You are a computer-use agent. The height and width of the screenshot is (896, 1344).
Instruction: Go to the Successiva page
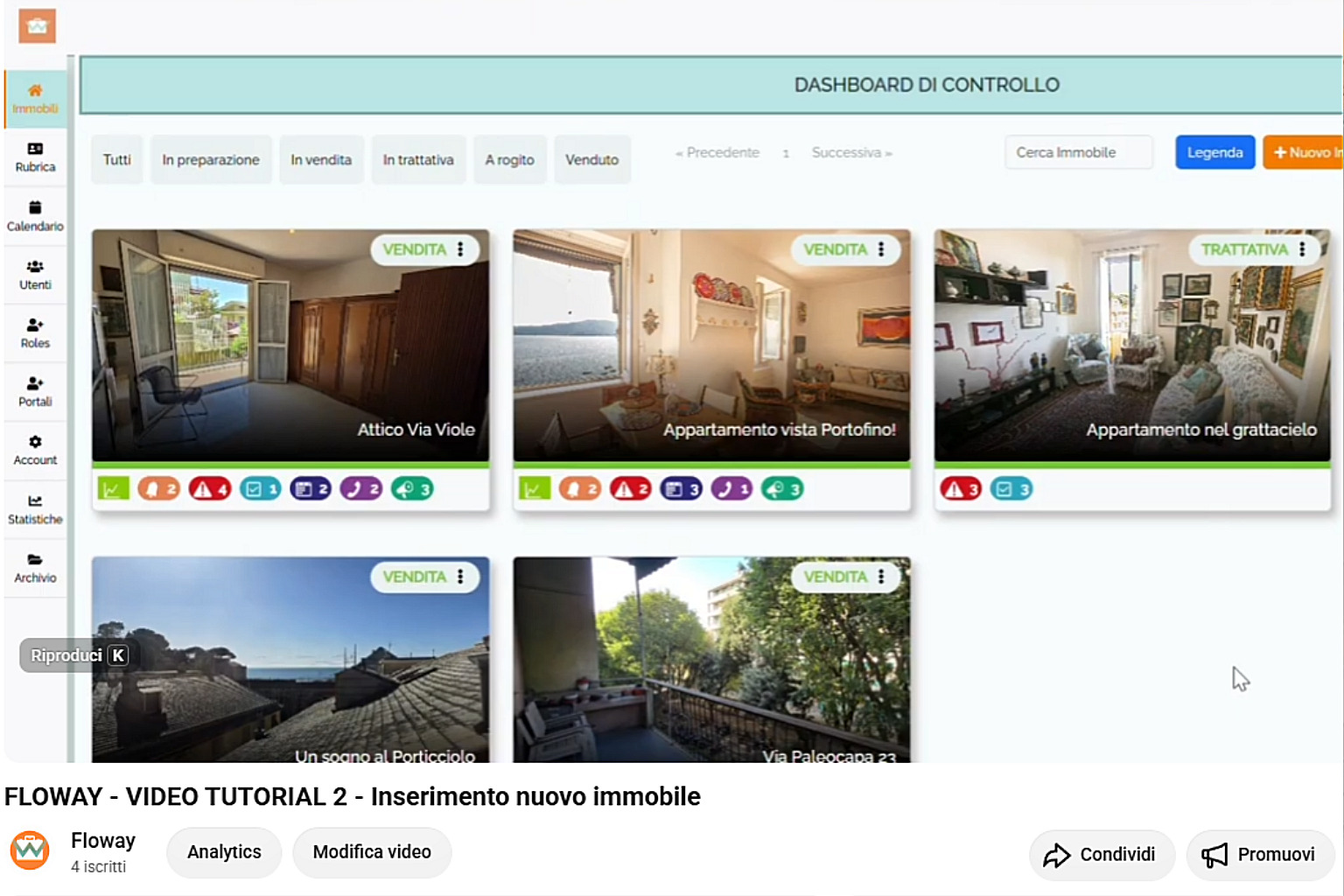[851, 152]
